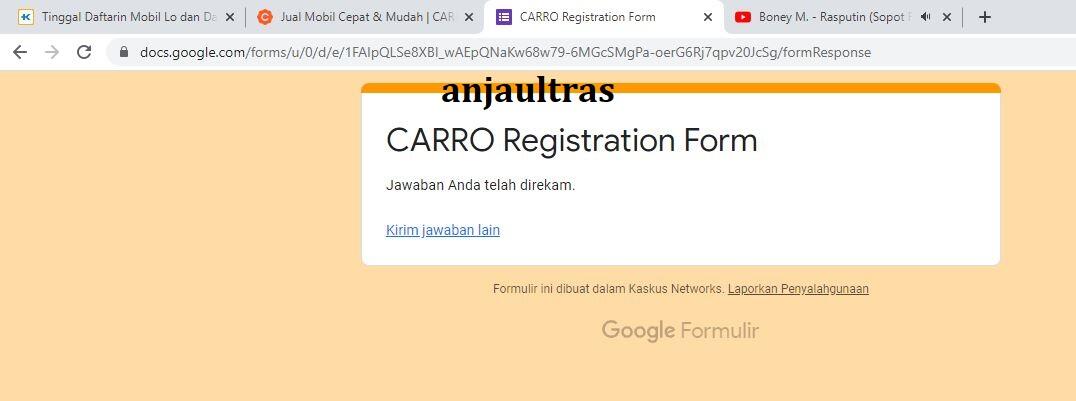Click the Google Forms favicon on third tab
The image size is (1076, 401).
pyautogui.click(x=504, y=17)
